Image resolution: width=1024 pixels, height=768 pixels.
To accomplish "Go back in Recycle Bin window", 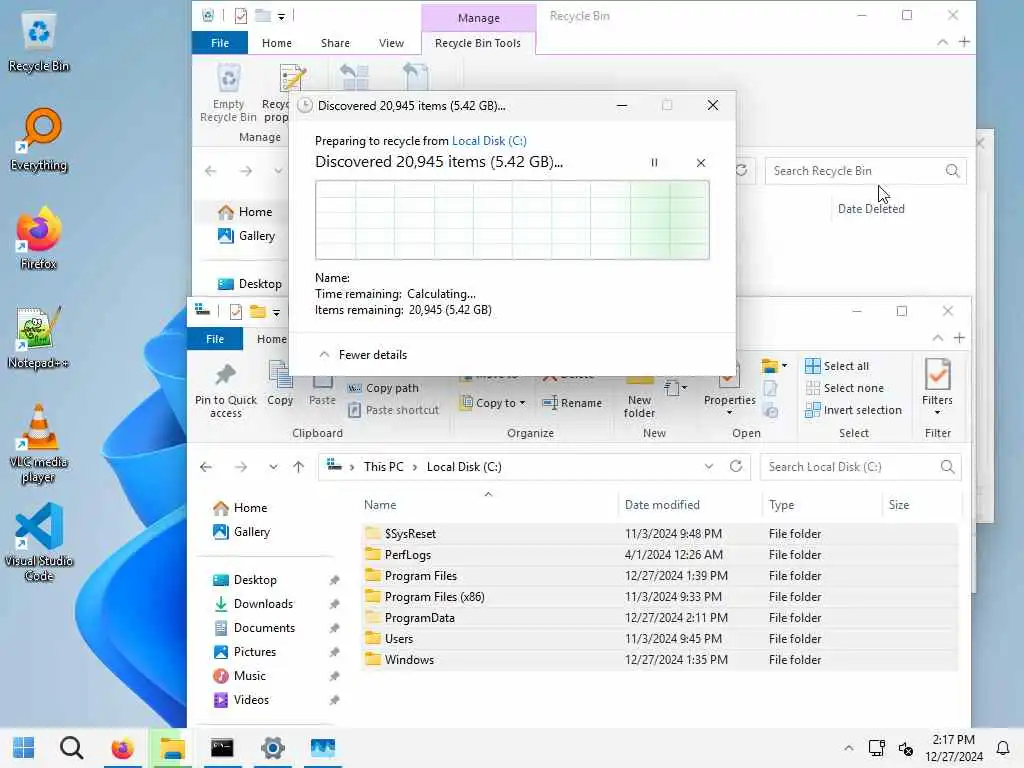I will coord(210,171).
